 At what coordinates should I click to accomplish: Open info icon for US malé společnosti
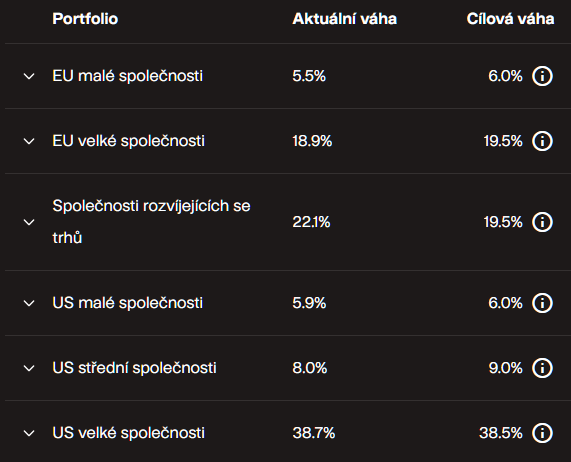(x=542, y=303)
